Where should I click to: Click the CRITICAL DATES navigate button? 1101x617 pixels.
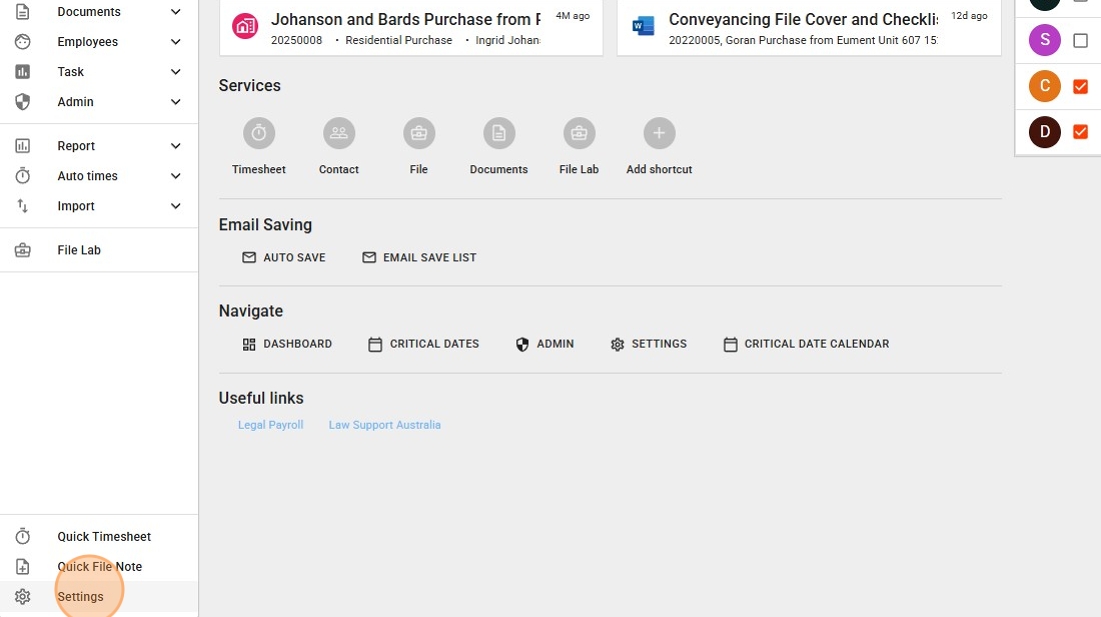[x=424, y=344]
